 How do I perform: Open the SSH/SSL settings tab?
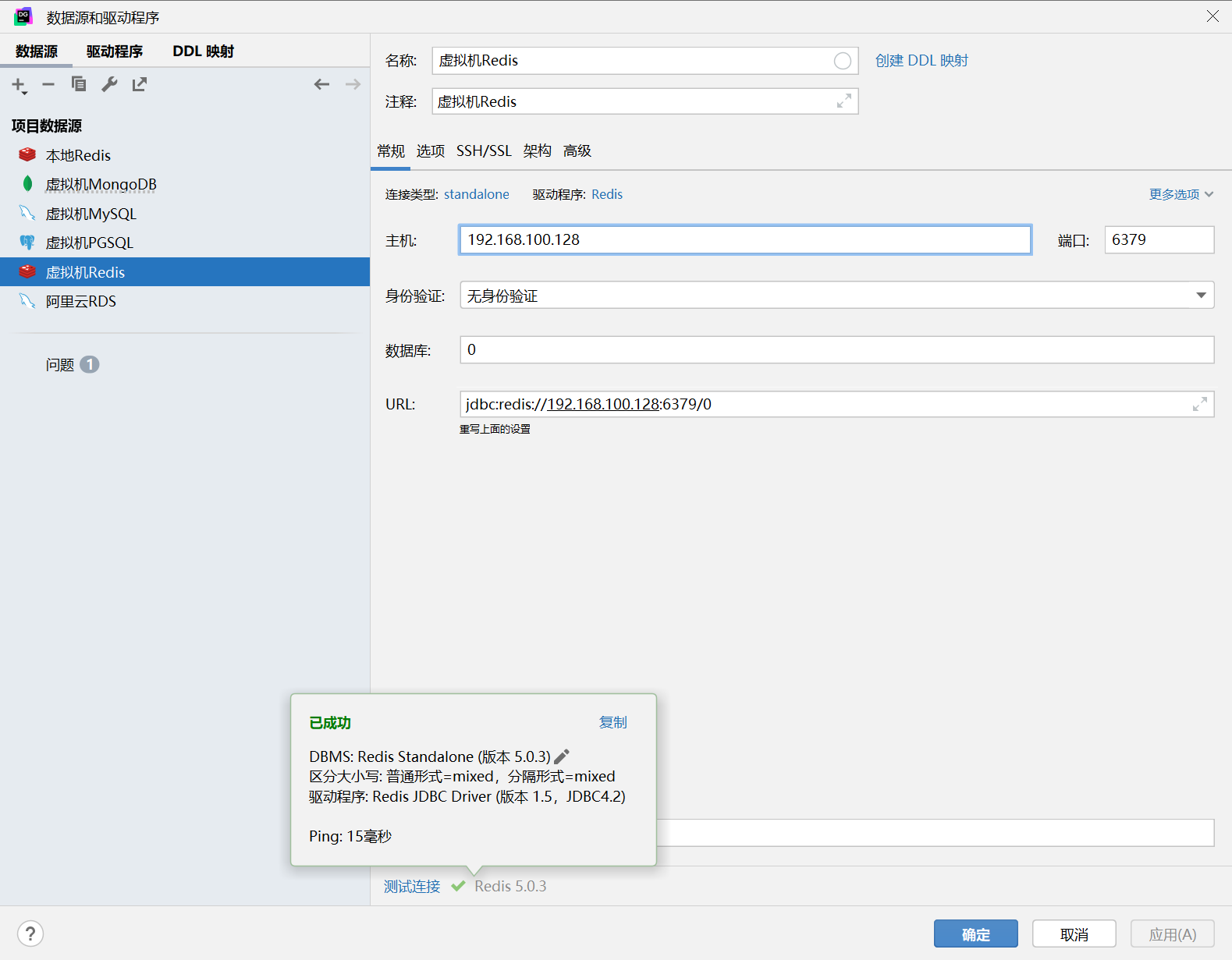tap(484, 151)
